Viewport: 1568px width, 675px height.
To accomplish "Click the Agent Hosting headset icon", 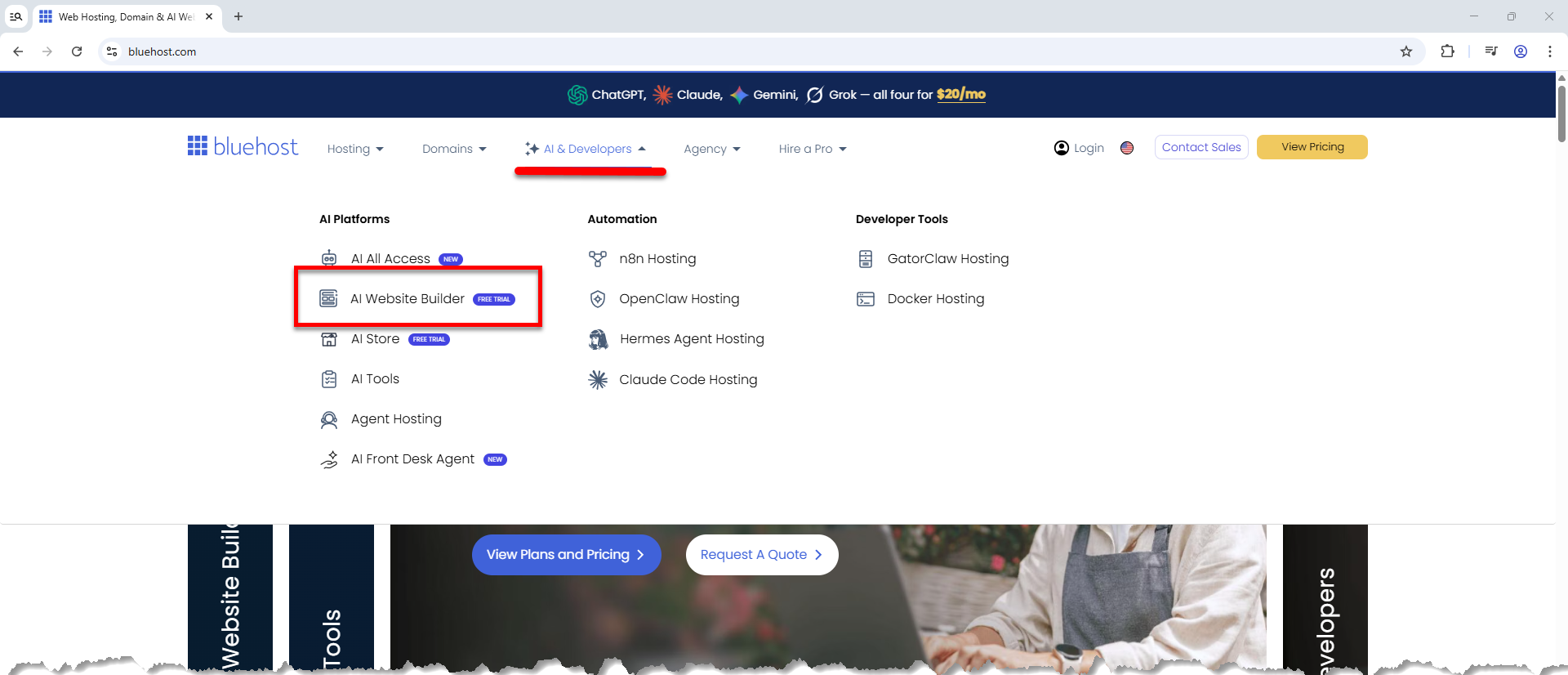I will pyautogui.click(x=329, y=419).
